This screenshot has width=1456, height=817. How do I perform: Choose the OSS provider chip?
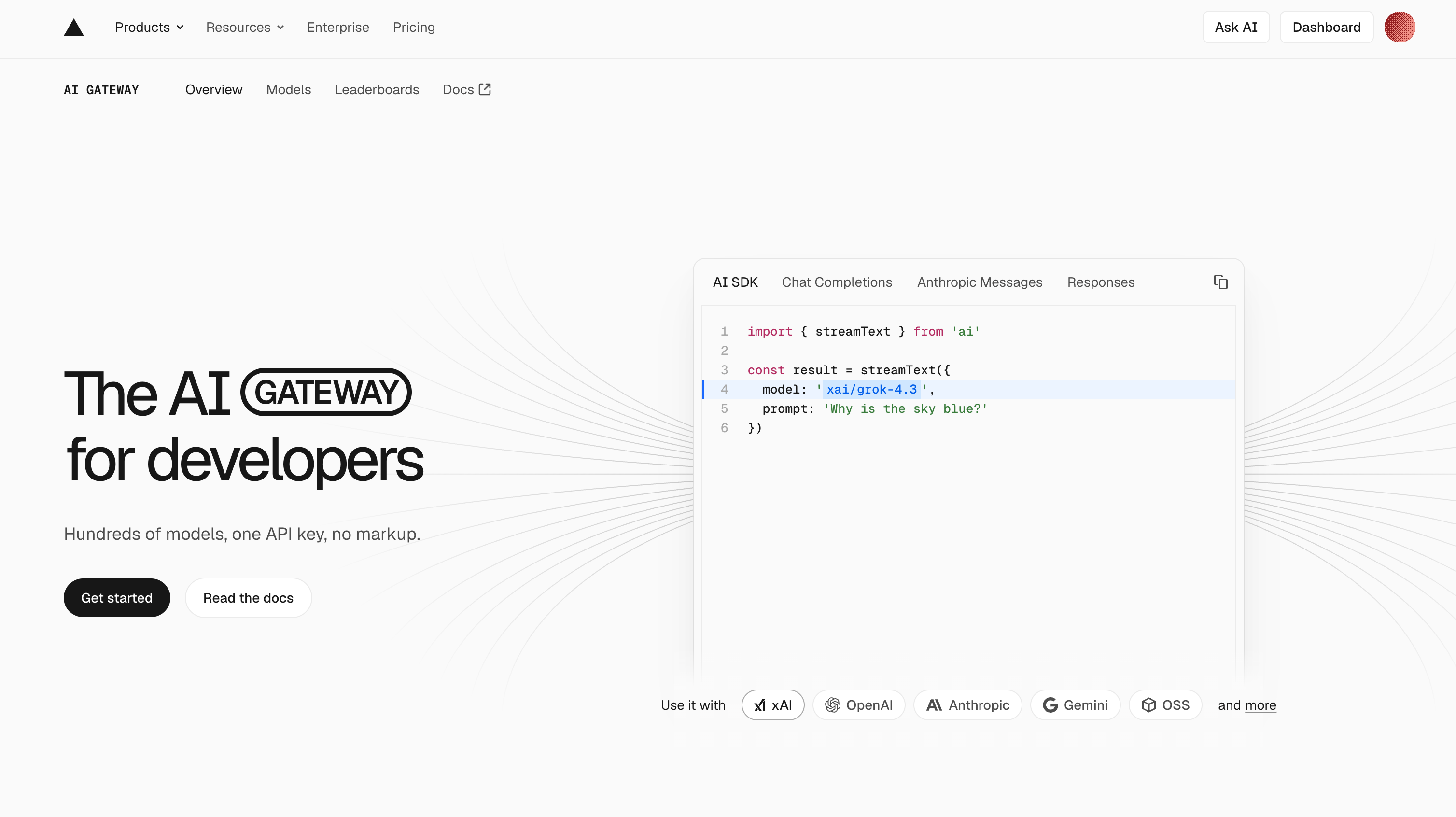(x=1165, y=705)
